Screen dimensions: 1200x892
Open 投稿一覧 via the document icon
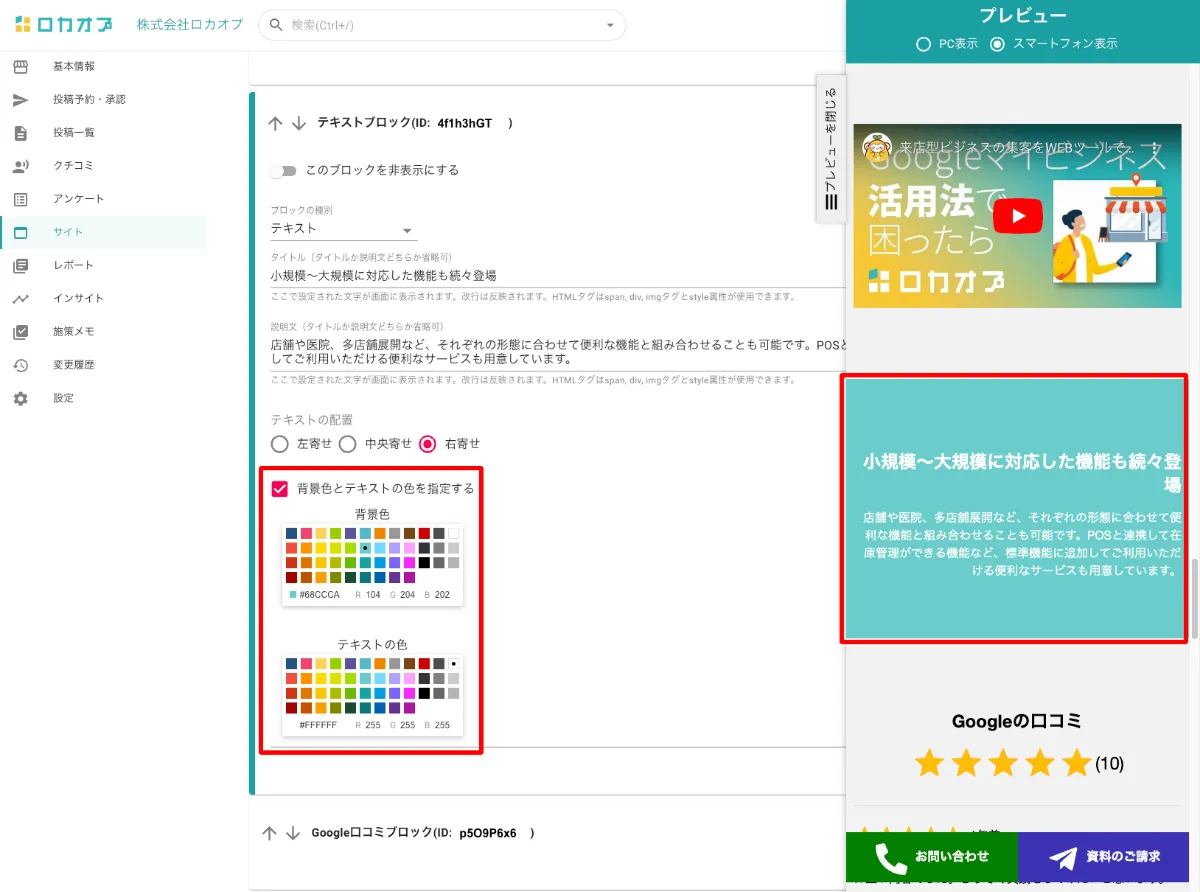coord(22,132)
